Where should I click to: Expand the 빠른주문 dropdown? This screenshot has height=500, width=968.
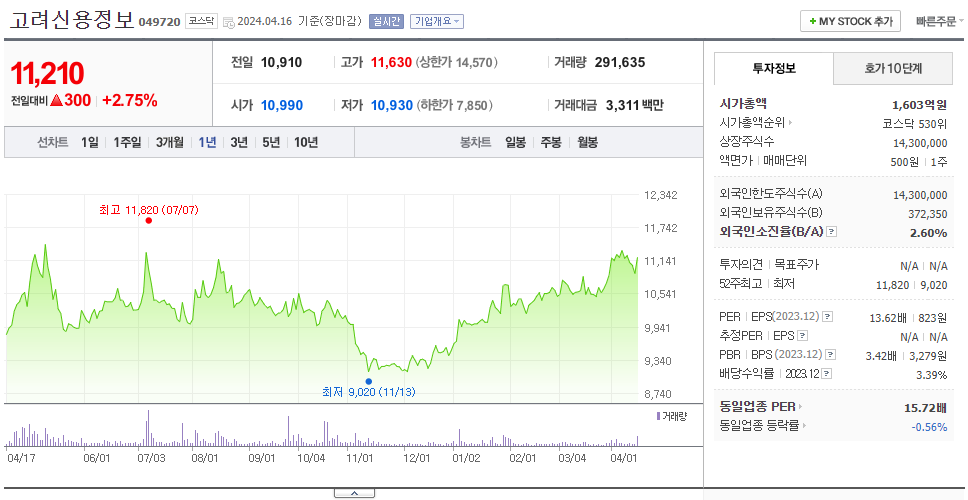940,22
